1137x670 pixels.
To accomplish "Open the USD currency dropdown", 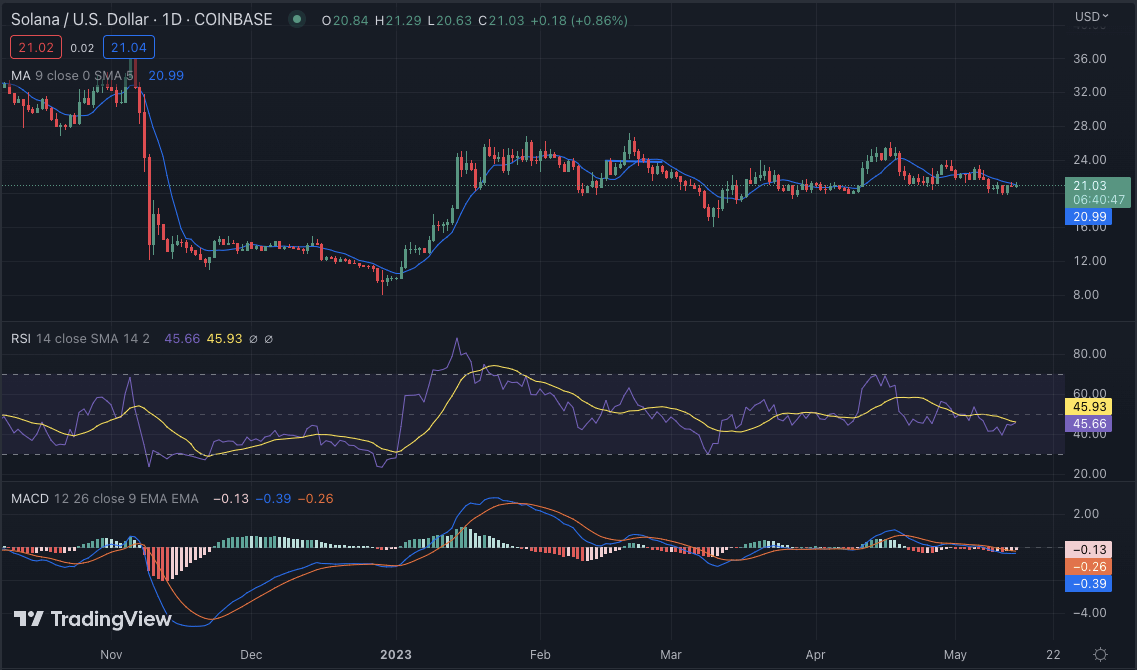I will pos(1091,16).
